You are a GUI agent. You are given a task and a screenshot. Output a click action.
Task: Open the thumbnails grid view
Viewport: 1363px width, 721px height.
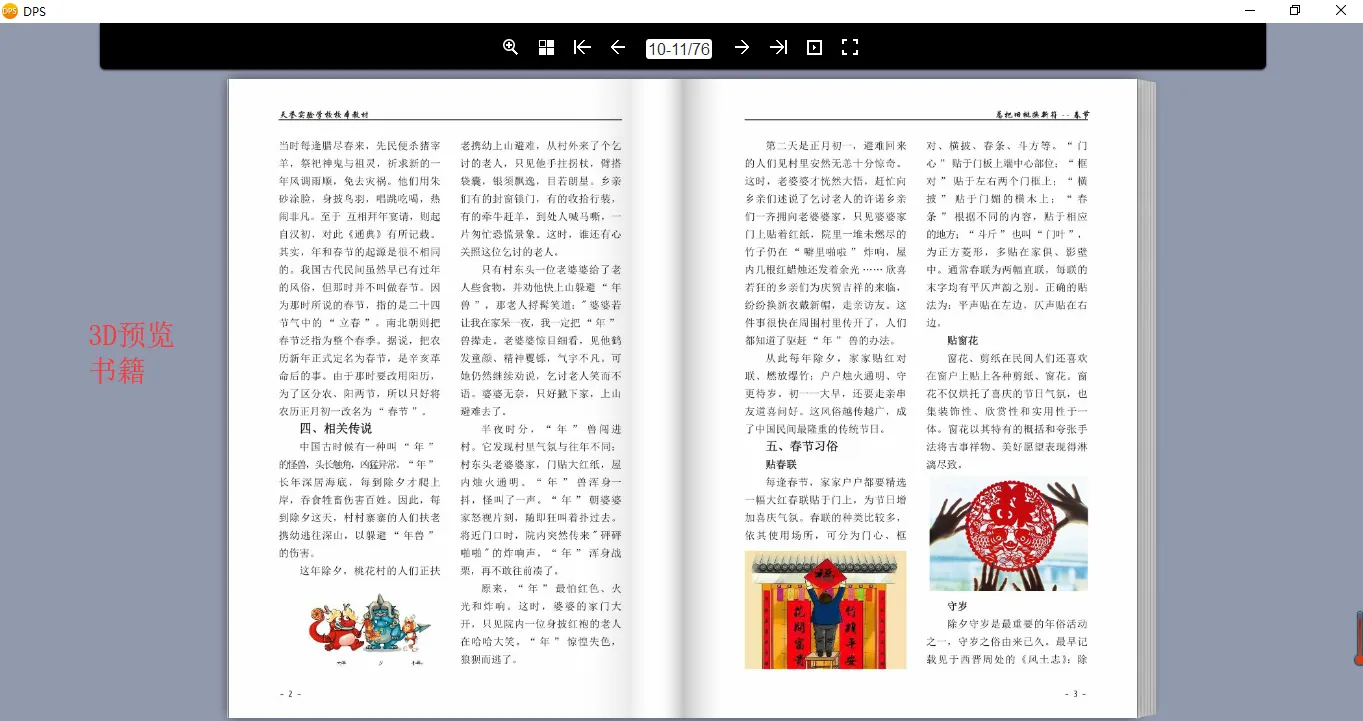(x=546, y=47)
